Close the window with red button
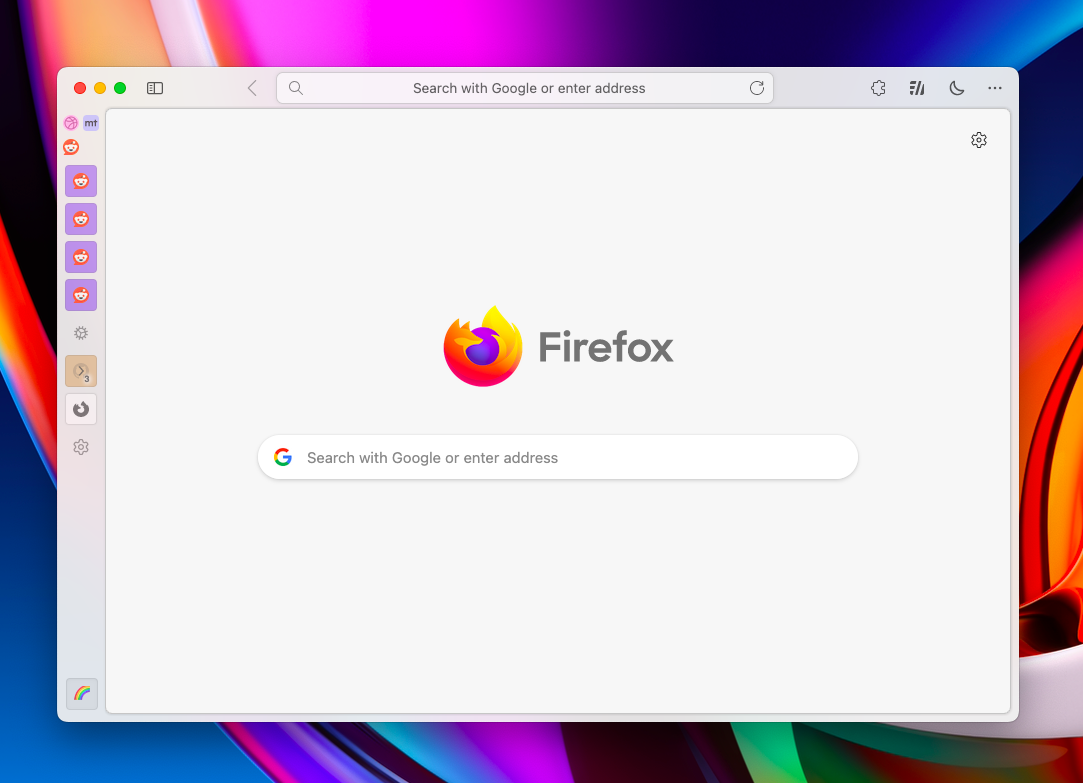The image size is (1083, 783). tap(80, 88)
